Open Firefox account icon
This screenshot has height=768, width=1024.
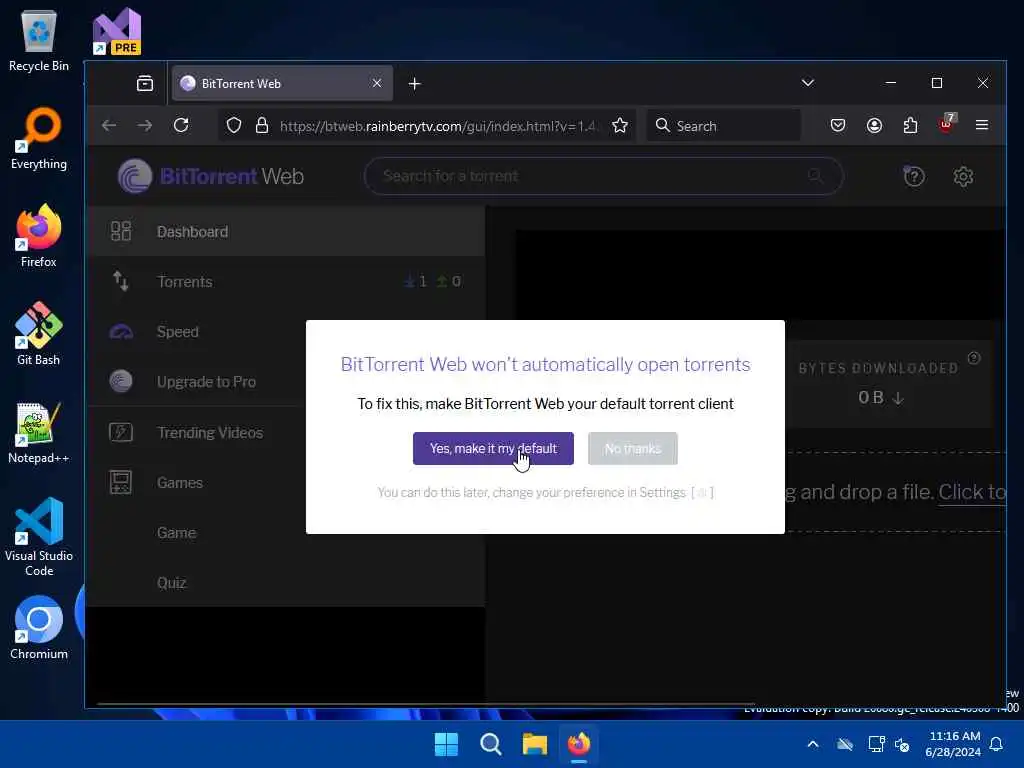874,125
